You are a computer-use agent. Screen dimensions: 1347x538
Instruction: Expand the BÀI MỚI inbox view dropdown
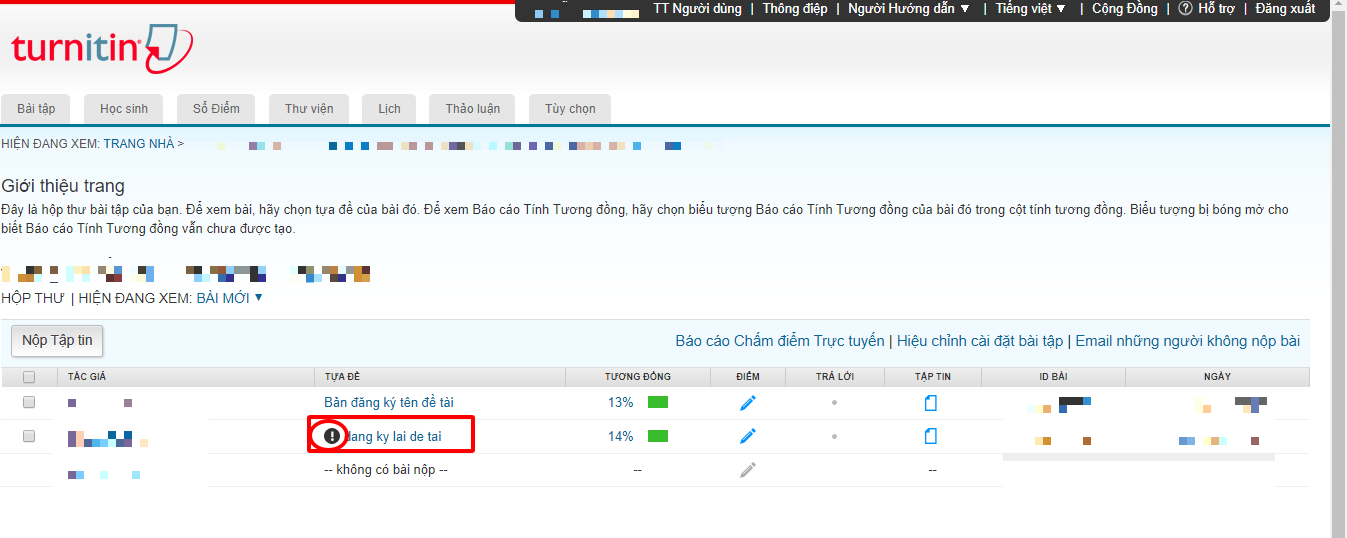pyautogui.click(x=259, y=297)
